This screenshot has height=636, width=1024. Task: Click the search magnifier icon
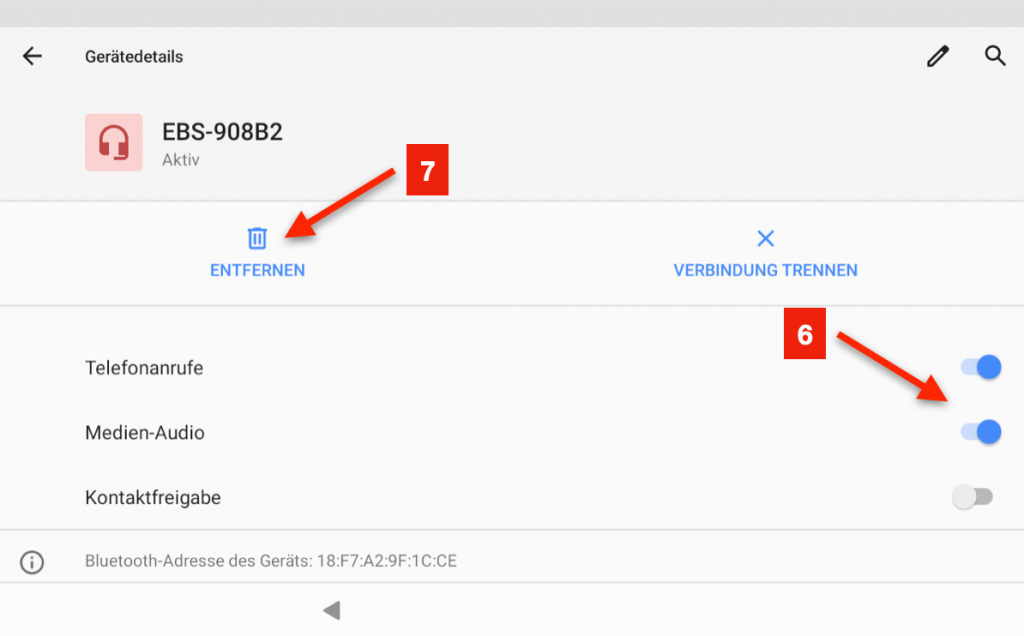pyautogui.click(x=995, y=56)
